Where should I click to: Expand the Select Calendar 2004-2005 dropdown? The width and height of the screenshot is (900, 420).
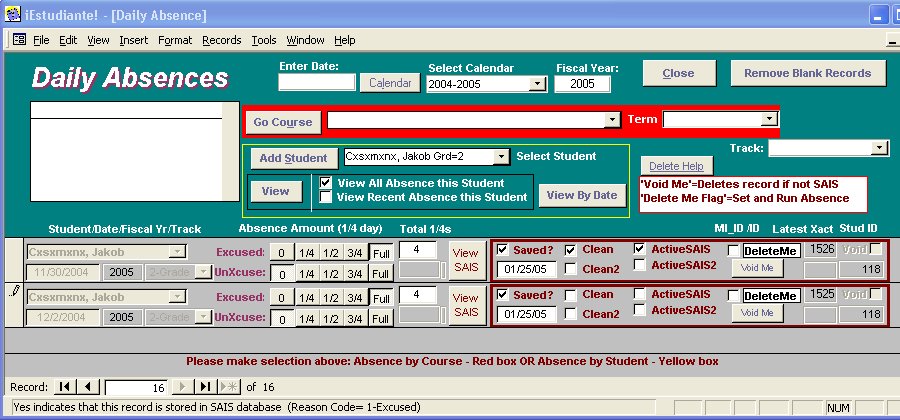537,84
